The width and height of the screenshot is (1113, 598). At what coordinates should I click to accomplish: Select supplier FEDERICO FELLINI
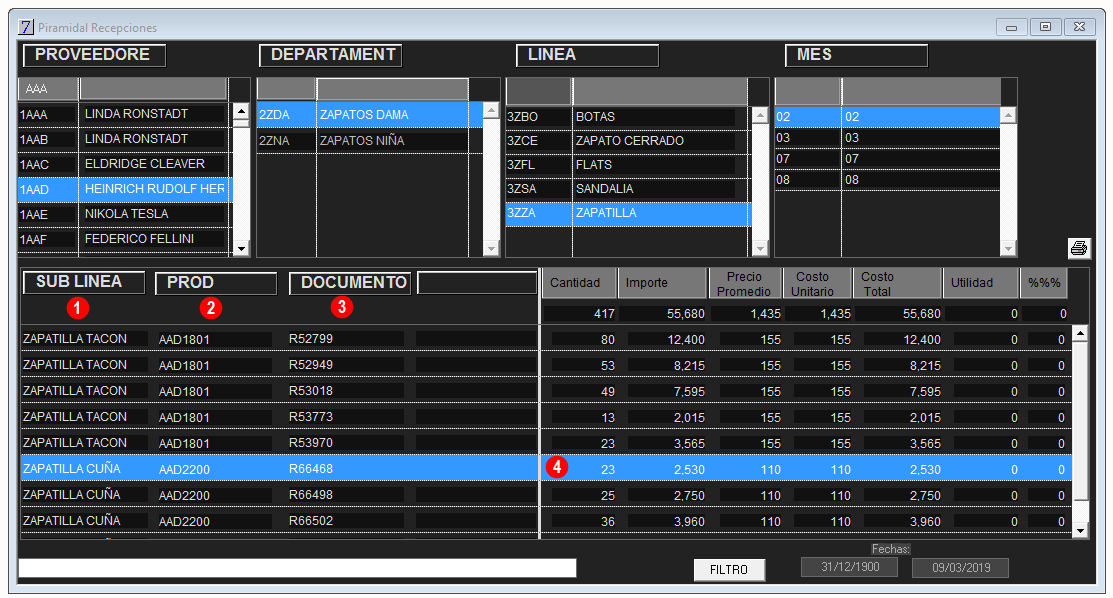click(124, 239)
